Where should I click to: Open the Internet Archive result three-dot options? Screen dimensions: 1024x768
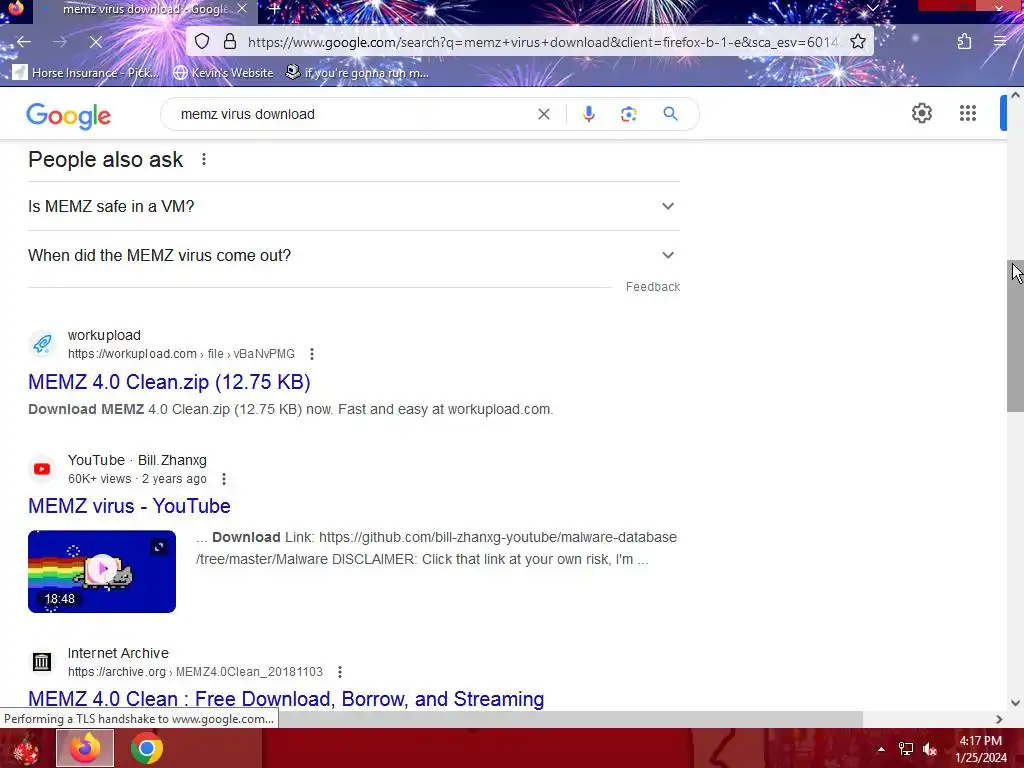pyautogui.click(x=340, y=672)
